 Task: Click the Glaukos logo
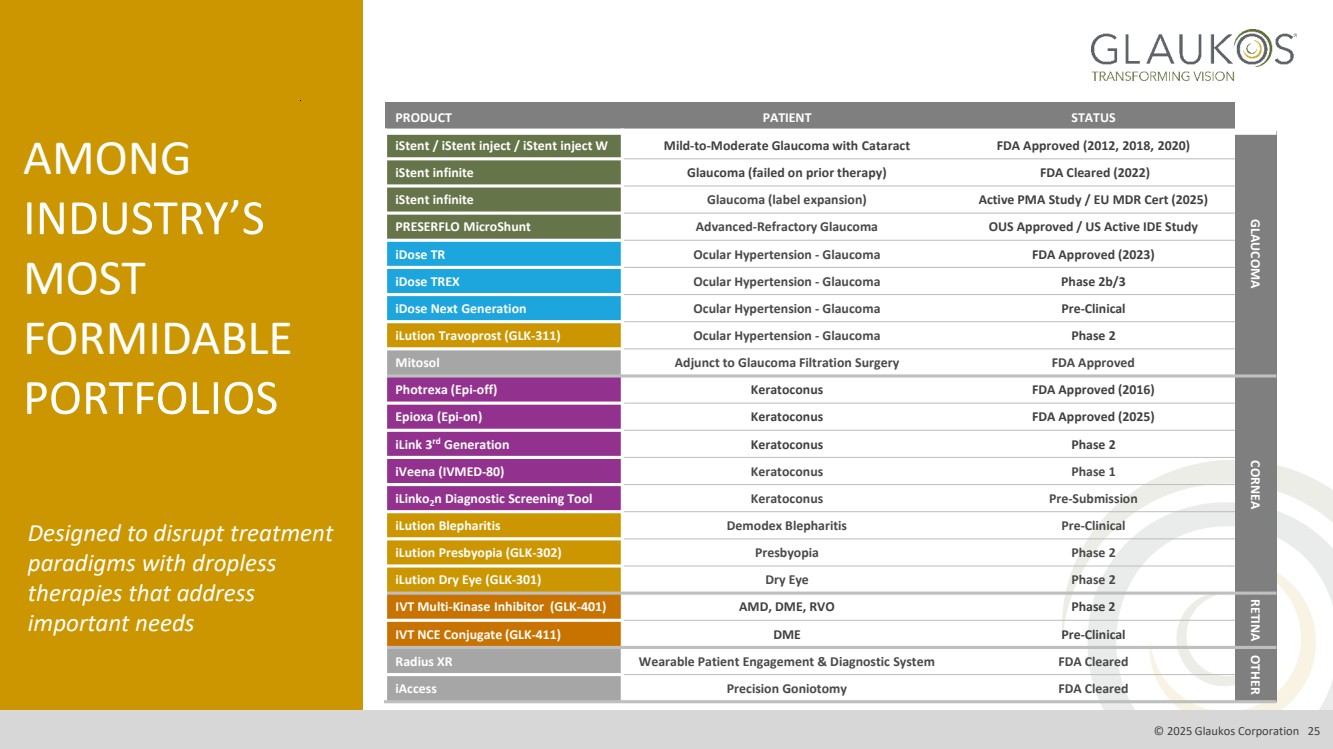coord(1192,55)
